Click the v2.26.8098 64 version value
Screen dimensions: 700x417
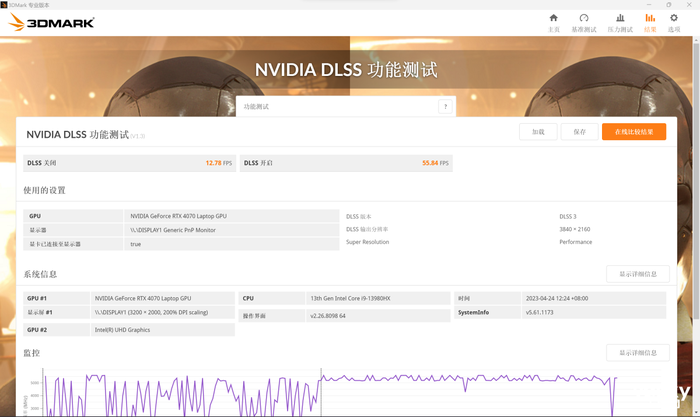pyautogui.click(x=378, y=316)
